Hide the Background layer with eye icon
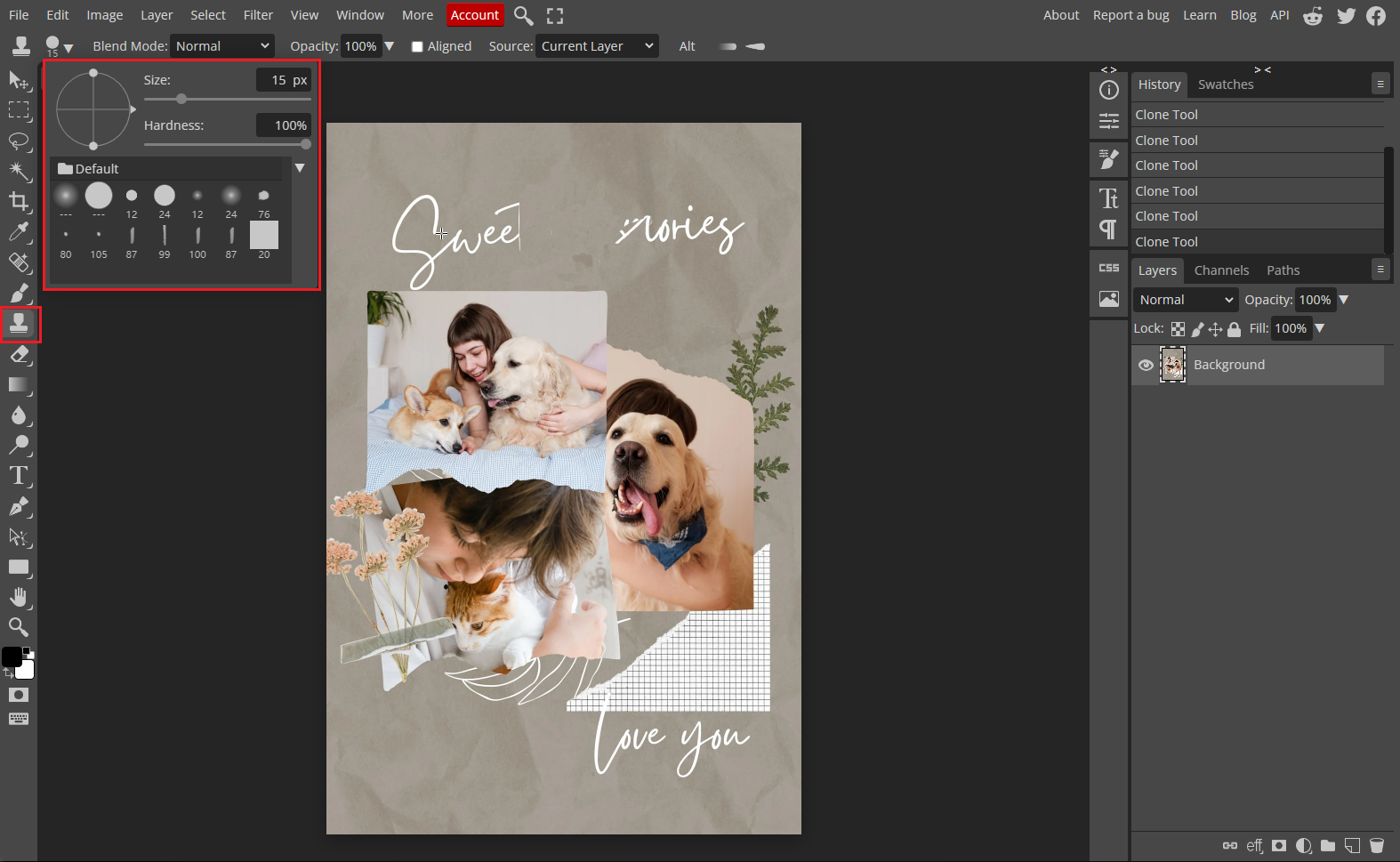 coord(1146,365)
